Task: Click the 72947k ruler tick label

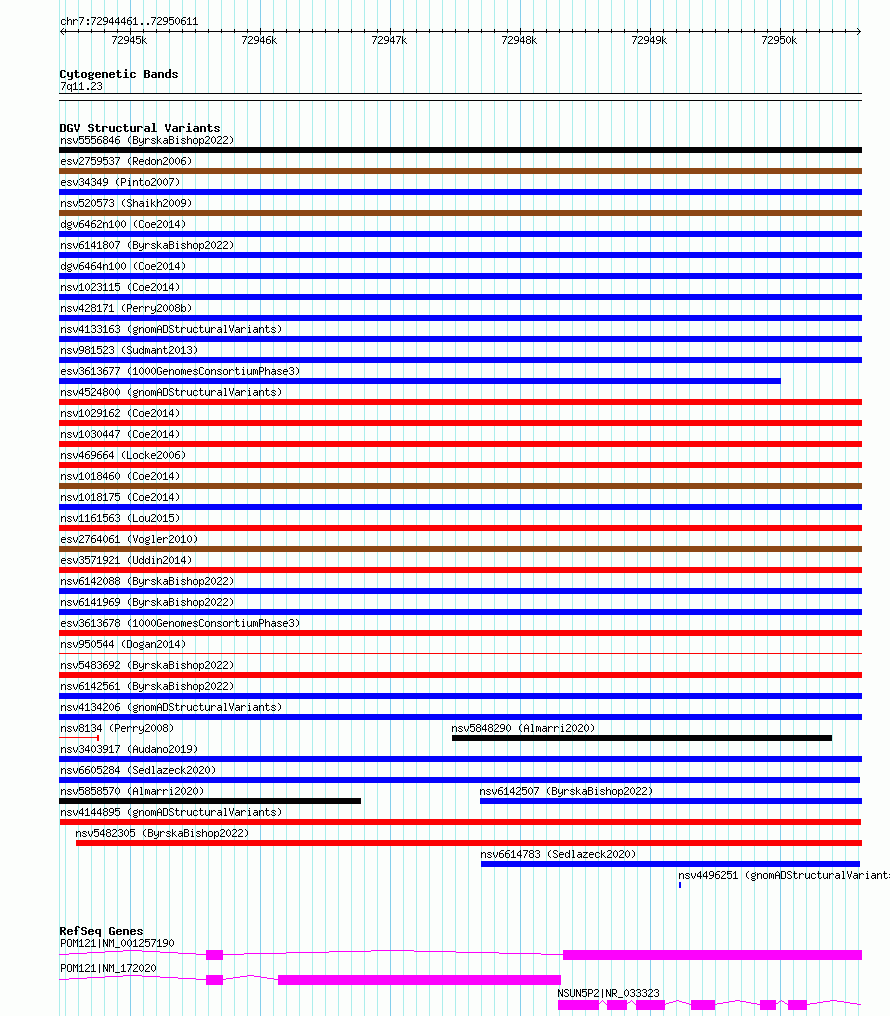Action: pos(389,40)
